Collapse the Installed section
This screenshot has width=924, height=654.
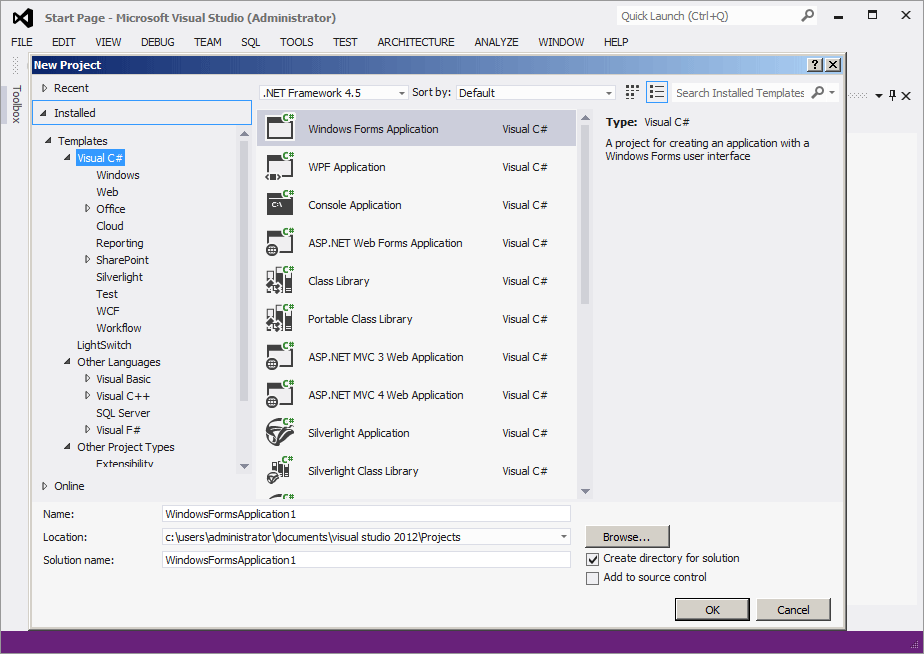click(44, 113)
